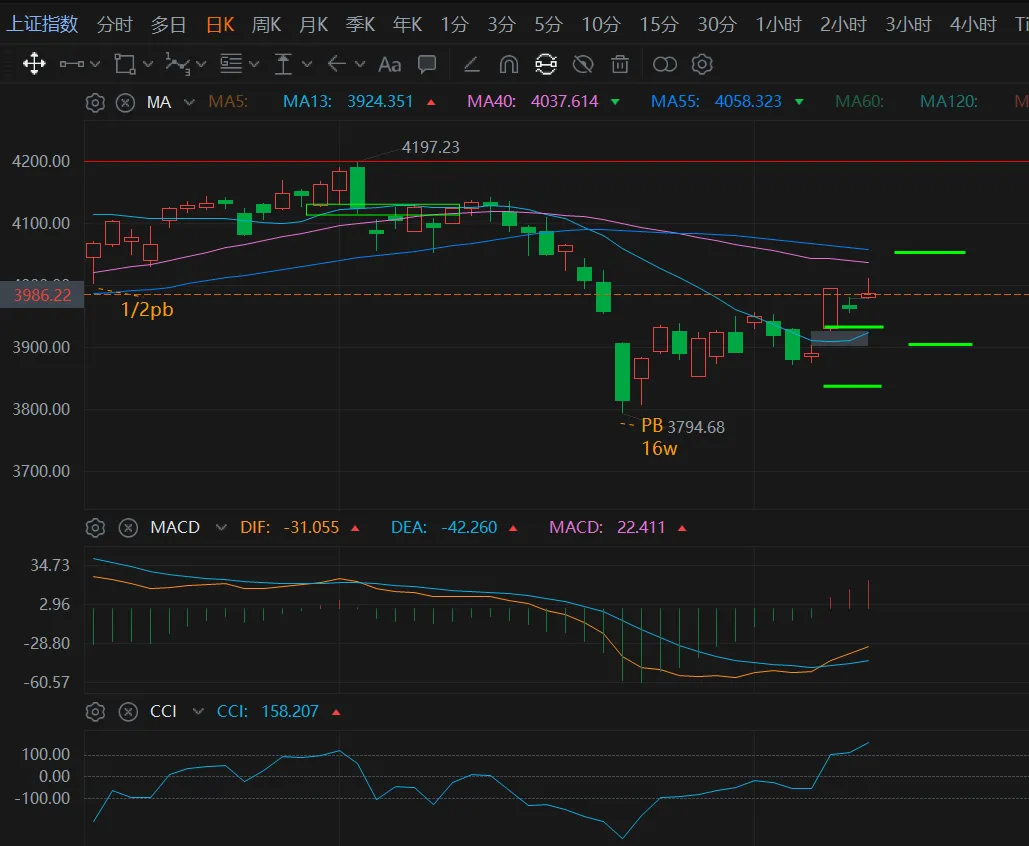Viewport: 1029px width, 846px height.
Task: Select the 4小时 timeframe
Action: pyautogui.click(x=973, y=25)
